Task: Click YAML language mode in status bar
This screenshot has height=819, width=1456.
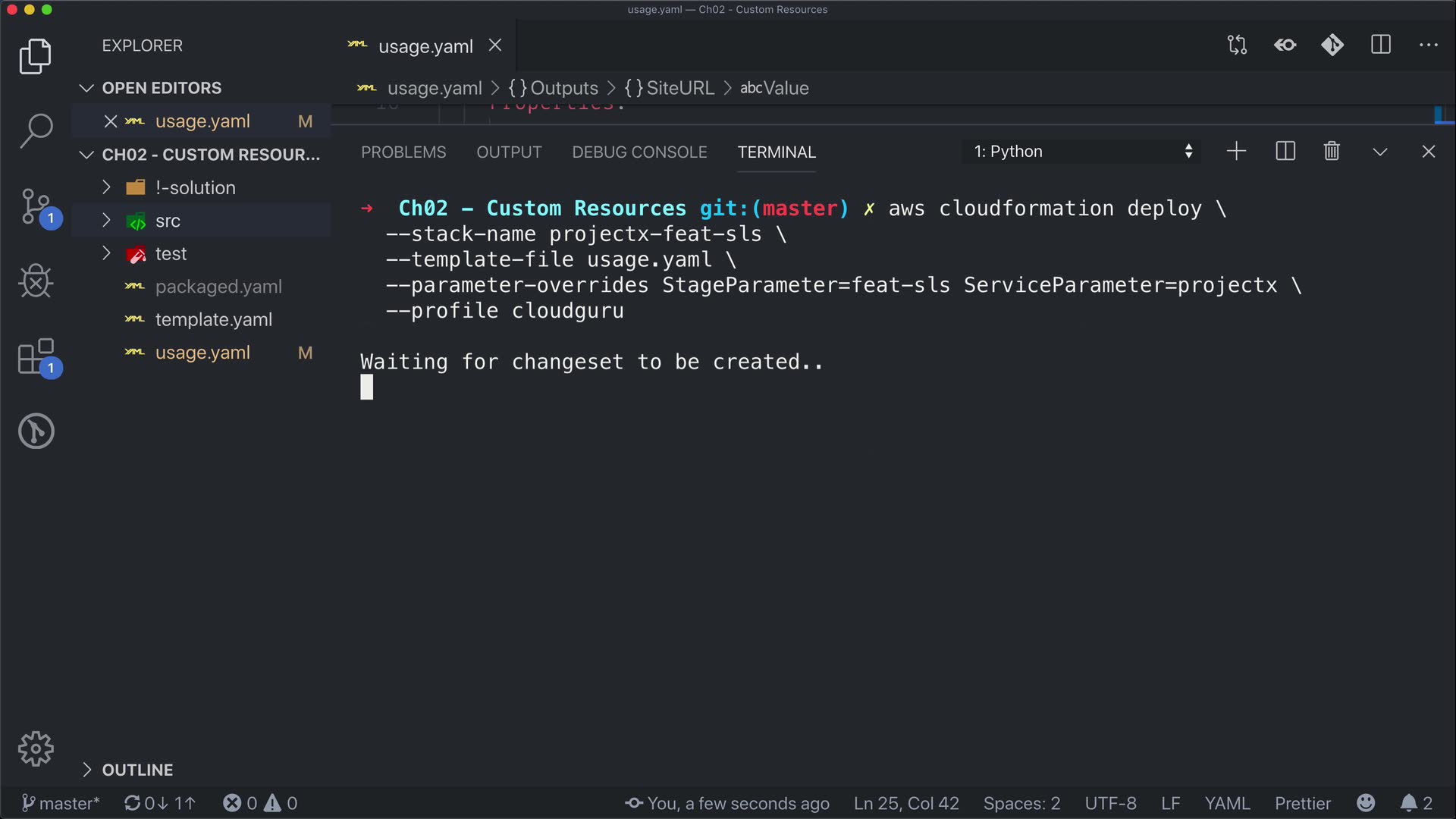Action: pyautogui.click(x=1227, y=803)
